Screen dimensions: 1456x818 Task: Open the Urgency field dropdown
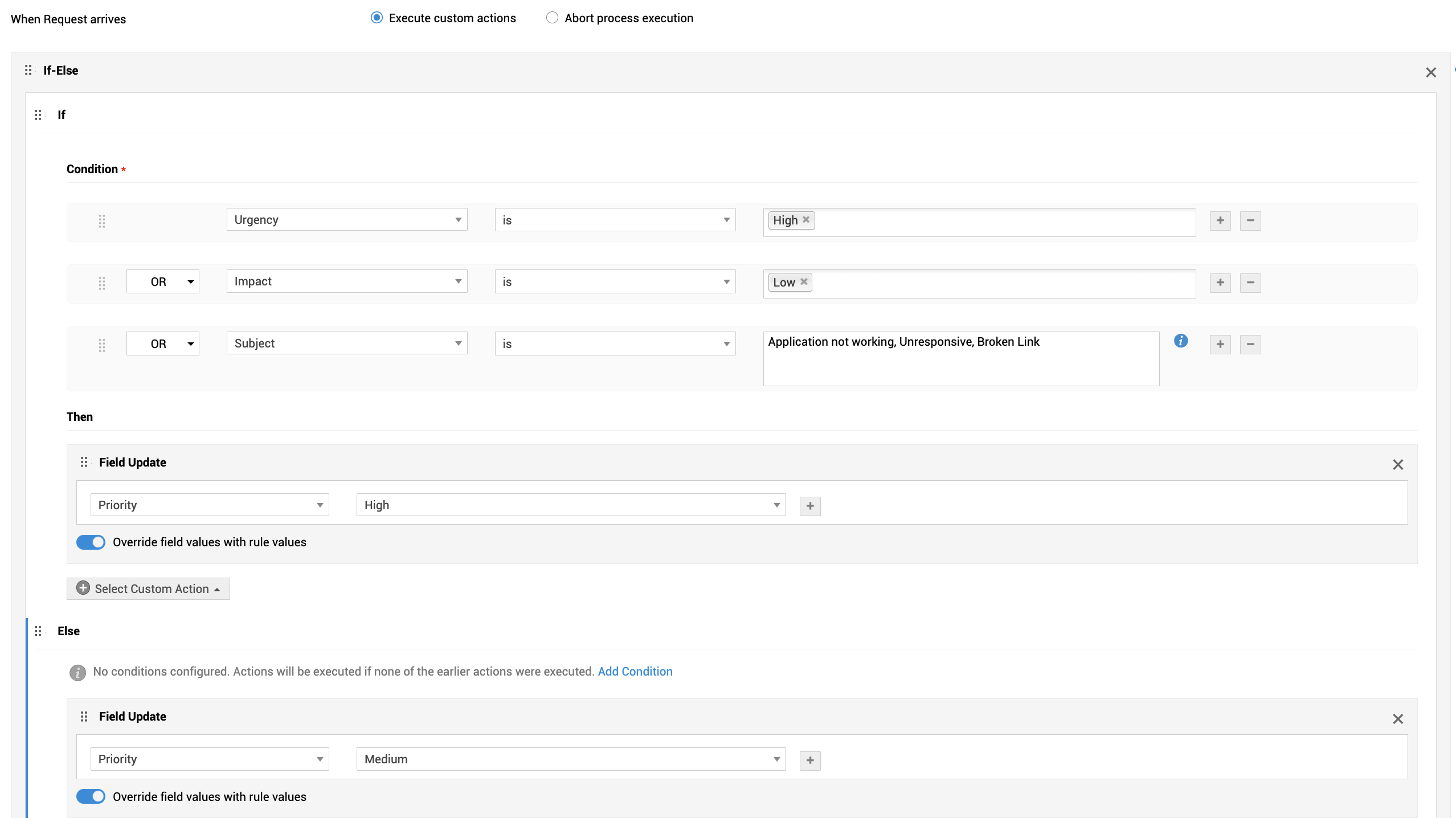346,220
